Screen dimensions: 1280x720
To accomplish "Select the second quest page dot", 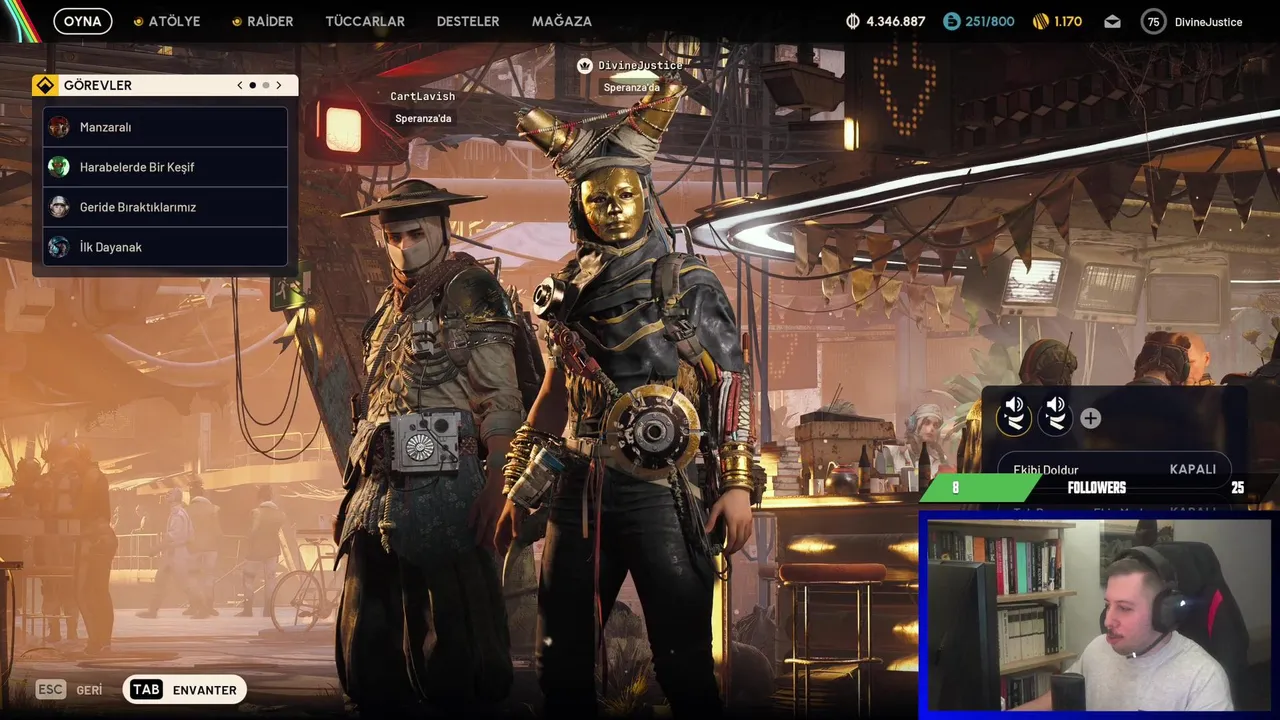I will (266, 85).
